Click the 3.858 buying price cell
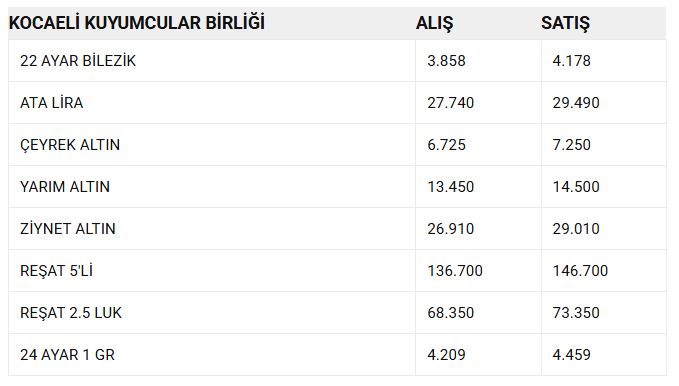Viewport: 679px width, 386px height. tap(446, 61)
